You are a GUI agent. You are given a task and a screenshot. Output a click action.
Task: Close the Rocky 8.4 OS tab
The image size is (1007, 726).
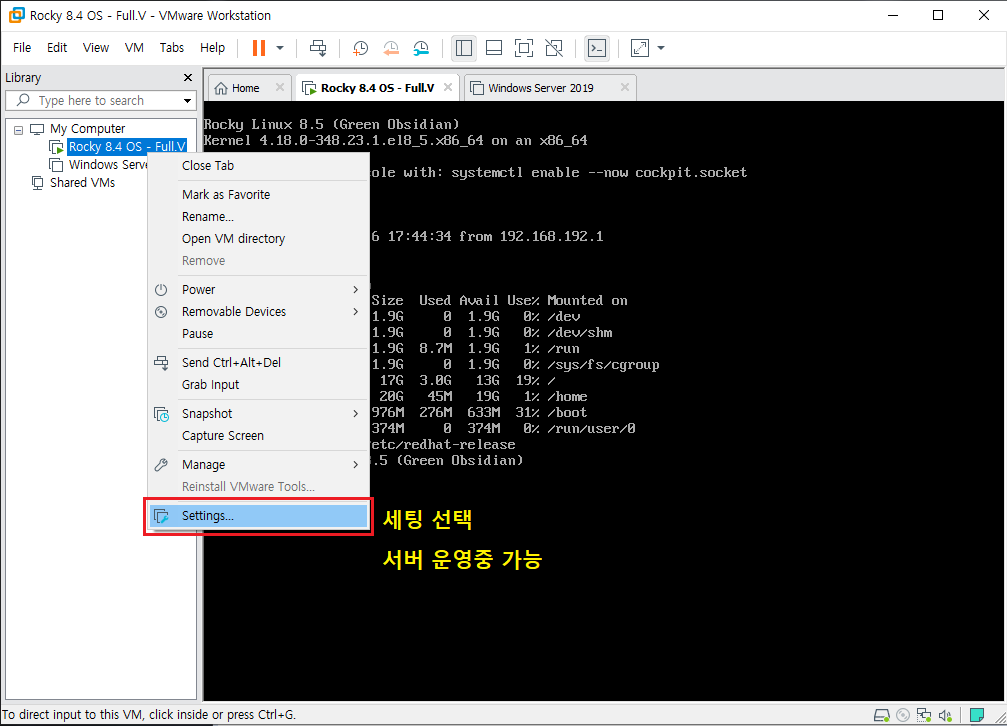(x=448, y=87)
